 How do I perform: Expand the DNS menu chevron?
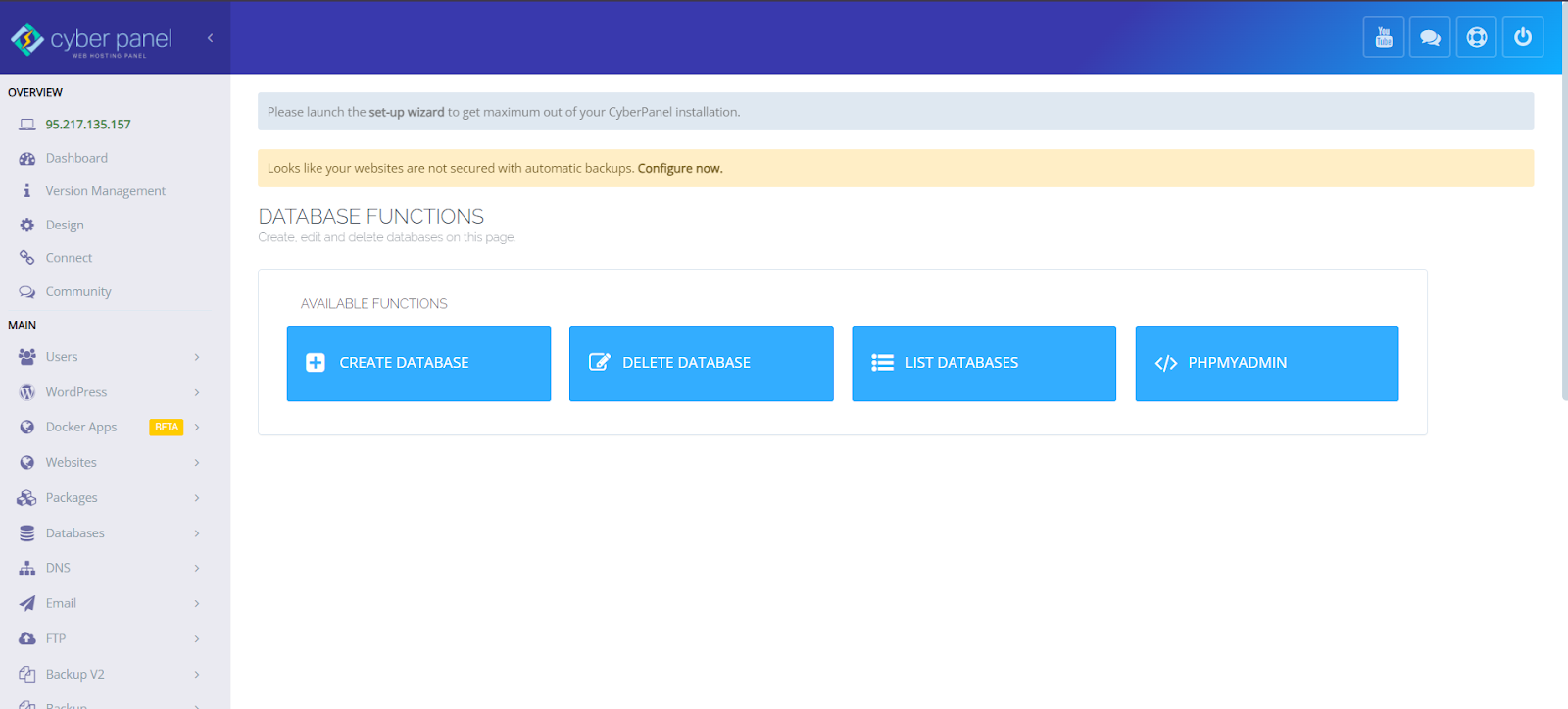(197, 568)
